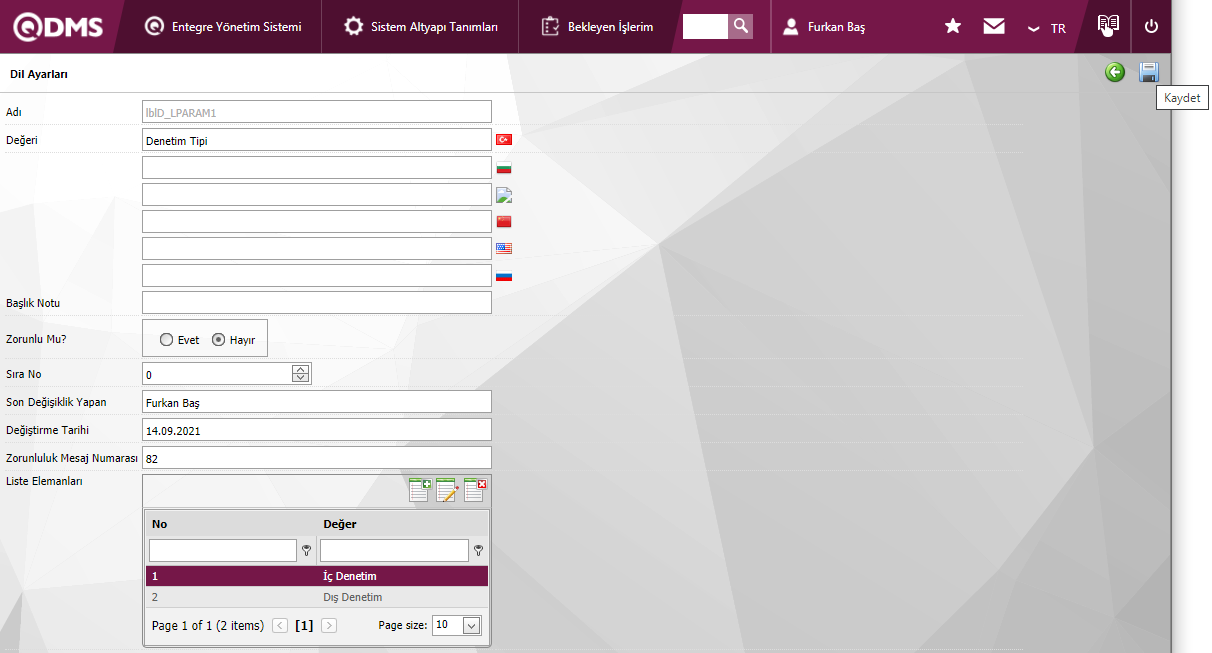Select the Evet radio button

[166, 340]
